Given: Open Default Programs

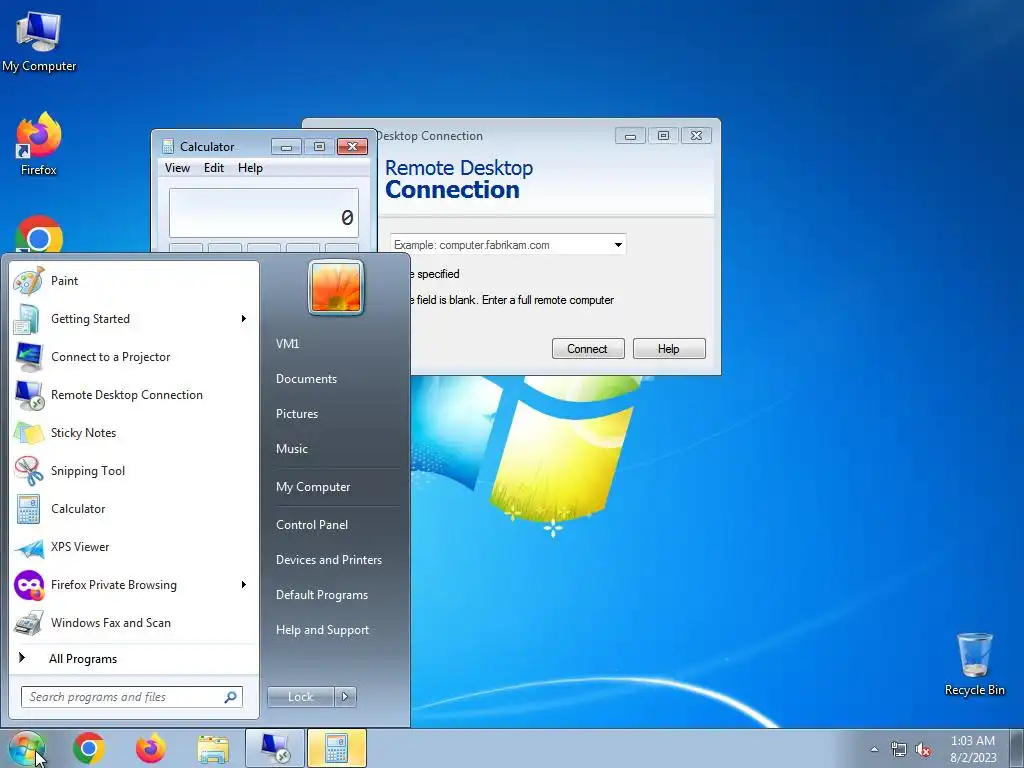Looking at the screenshot, I should tap(321, 595).
